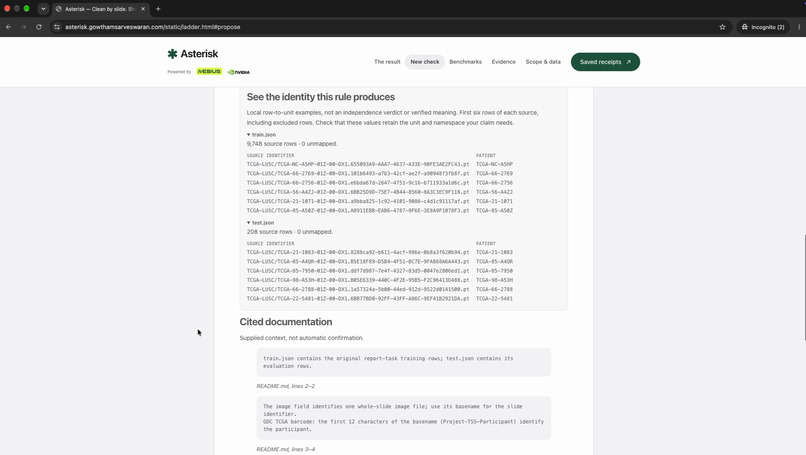Screen dimensions: 806x455
Task: Click the quoted block about train.json rows
Action: [x=404, y=362]
